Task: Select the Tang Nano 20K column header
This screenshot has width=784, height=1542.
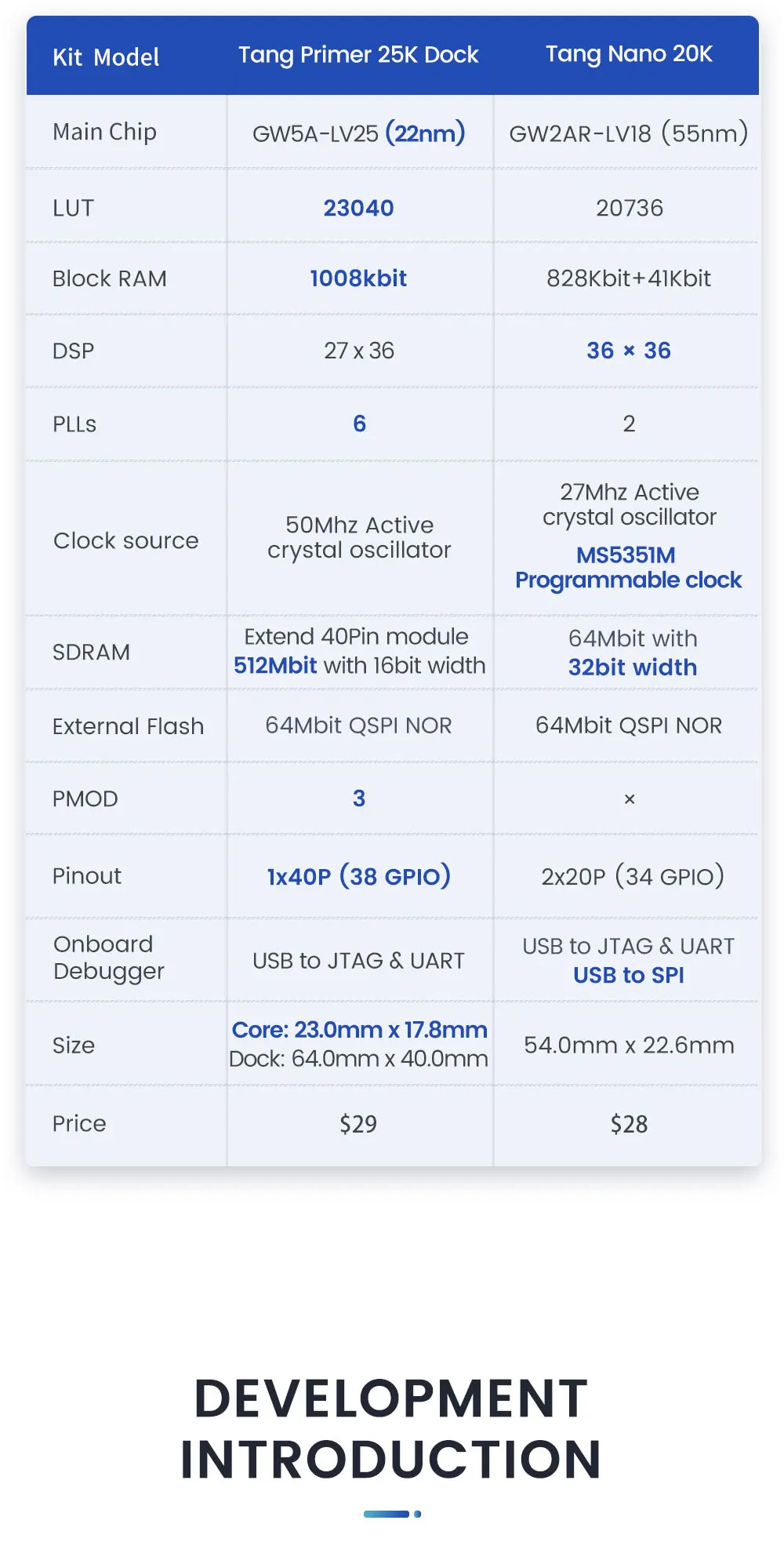Action: click(629, 54)
